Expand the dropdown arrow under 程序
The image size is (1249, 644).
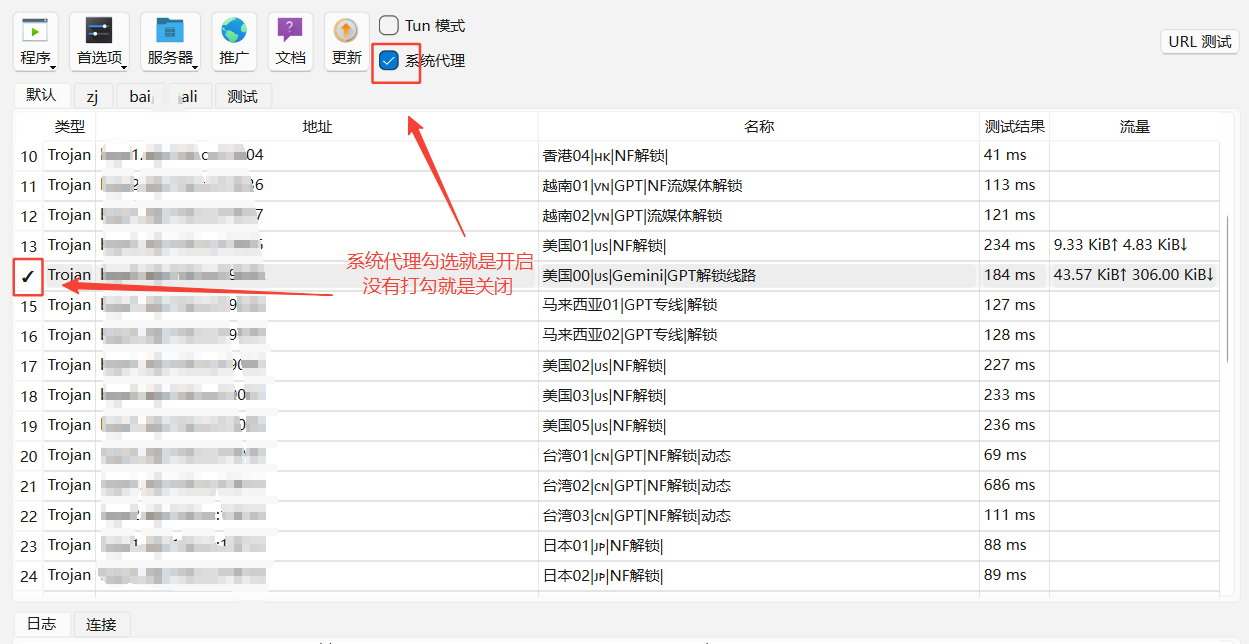tap(53, 67)
